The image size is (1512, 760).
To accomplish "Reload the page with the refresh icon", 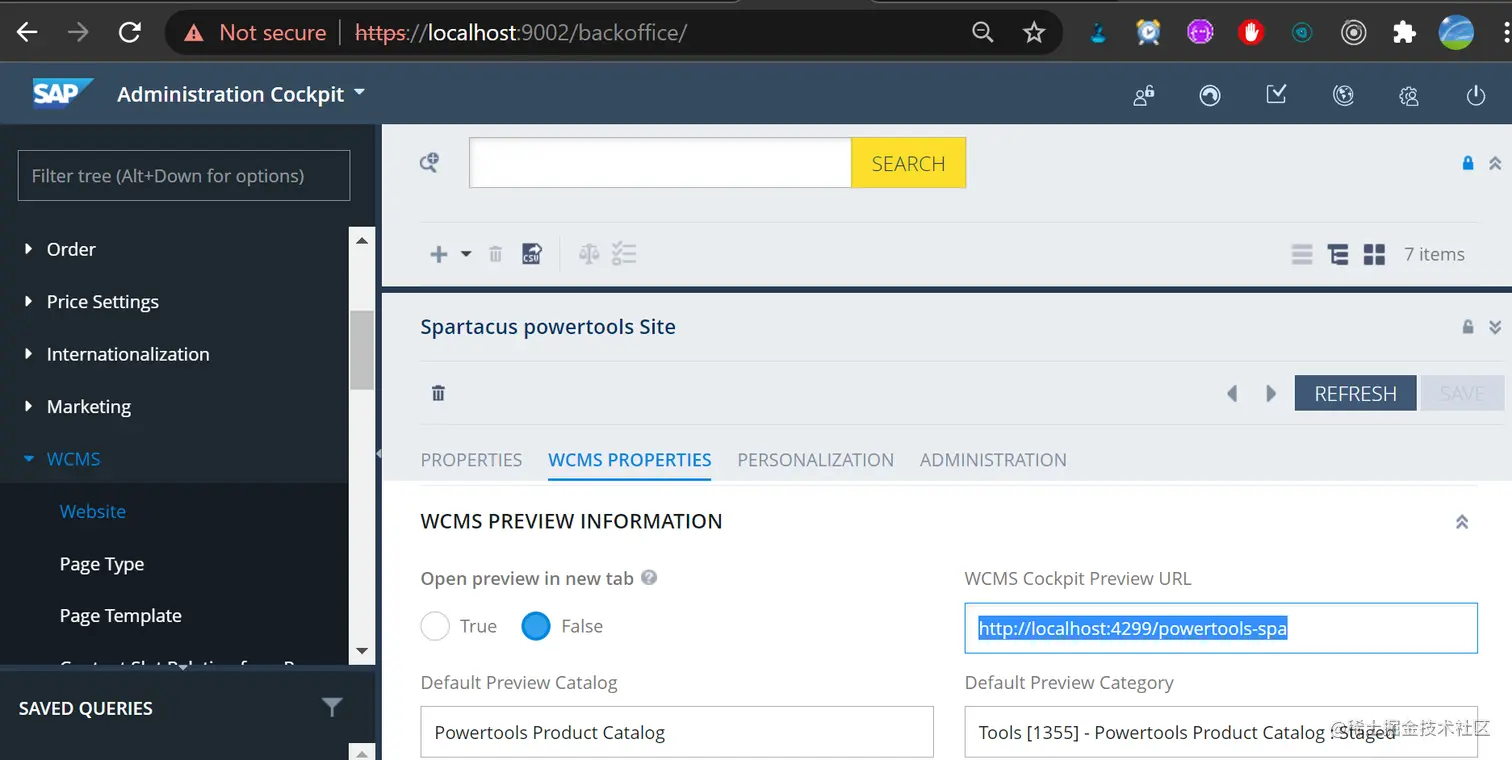I will pyautogui.click(x=130, y=33).
